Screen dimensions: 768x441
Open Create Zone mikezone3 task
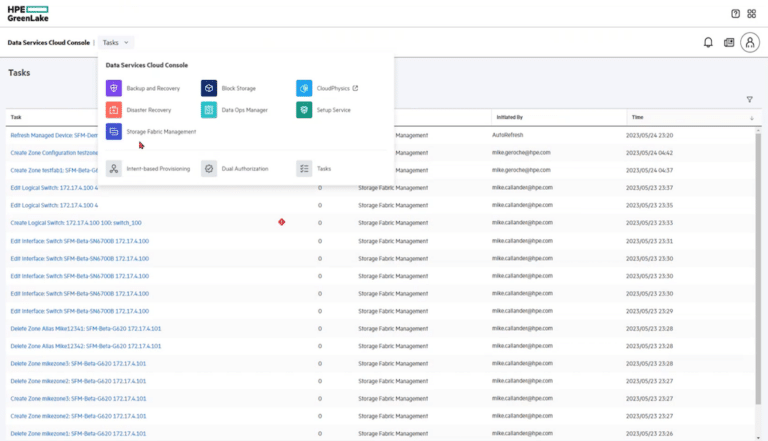coord(78,399)
